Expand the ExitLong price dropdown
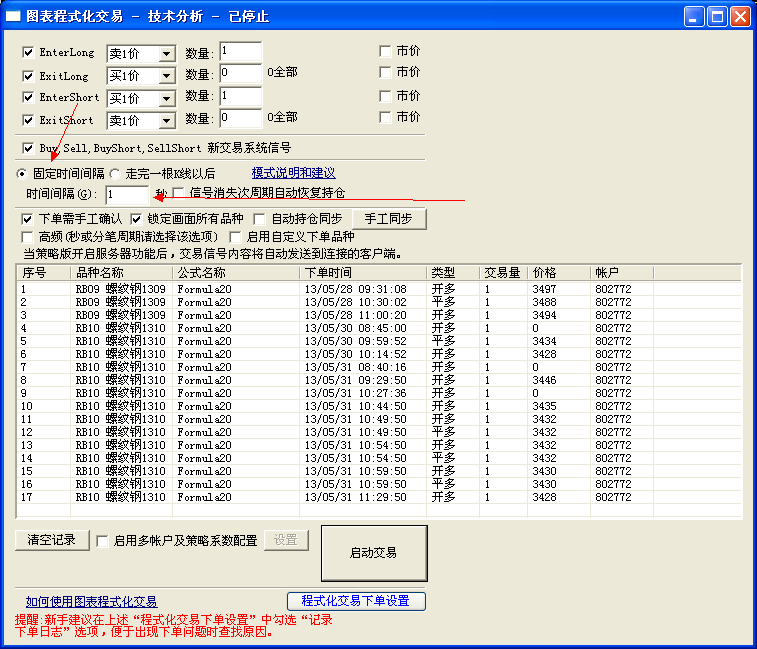757x649 pixels. (x=167, y=77)
